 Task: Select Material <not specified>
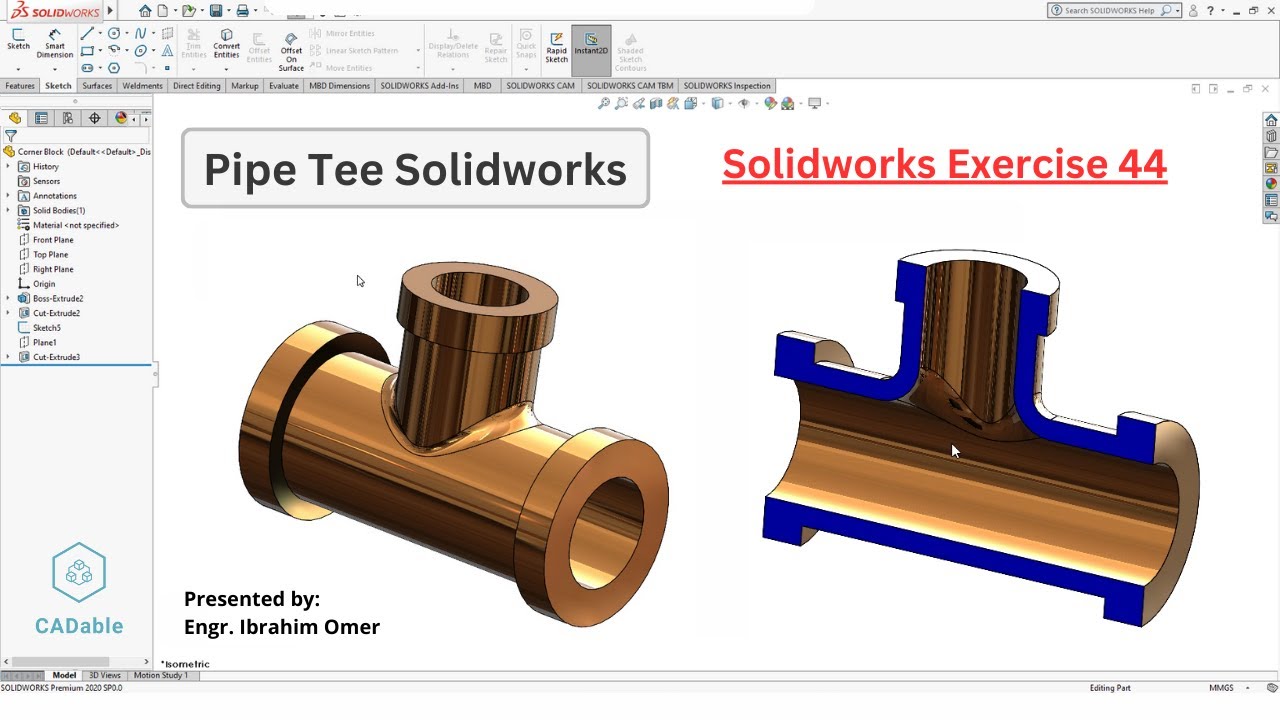point(75,225)
